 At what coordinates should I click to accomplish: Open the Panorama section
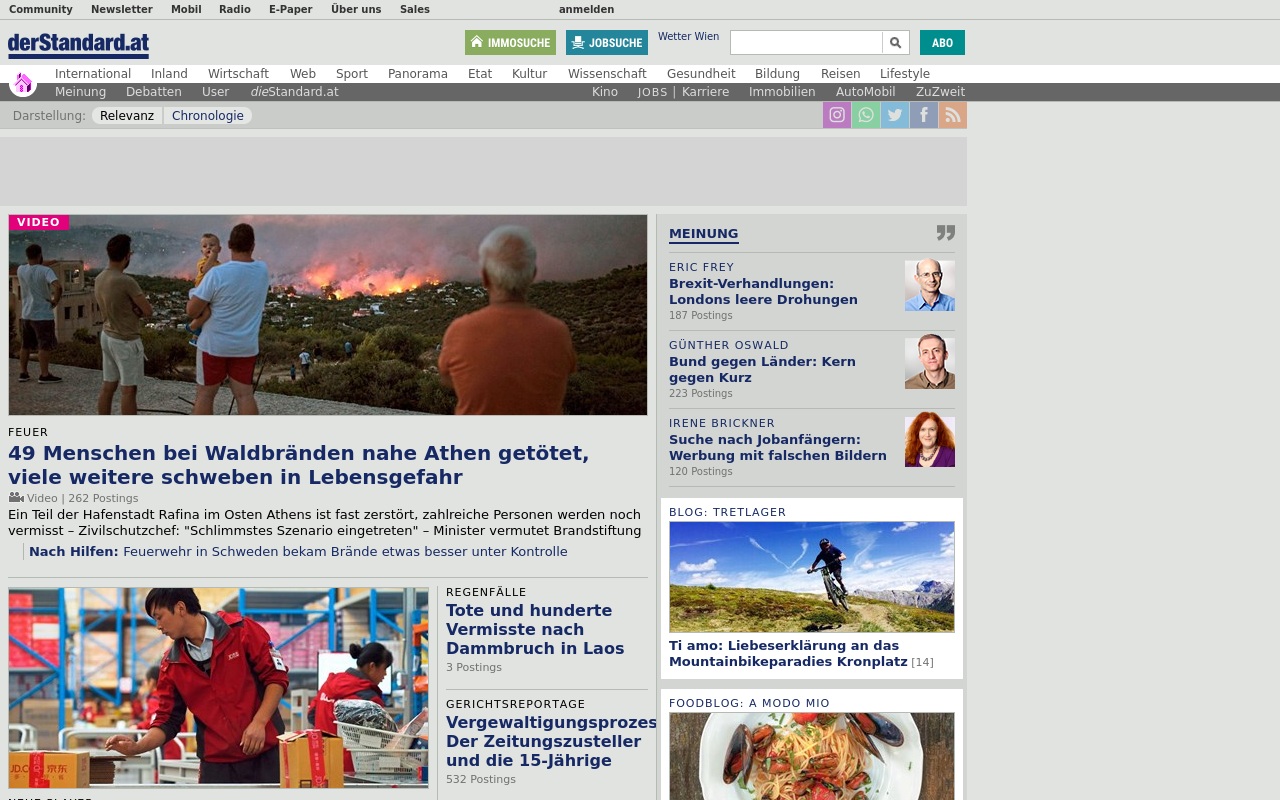(418, 74)
